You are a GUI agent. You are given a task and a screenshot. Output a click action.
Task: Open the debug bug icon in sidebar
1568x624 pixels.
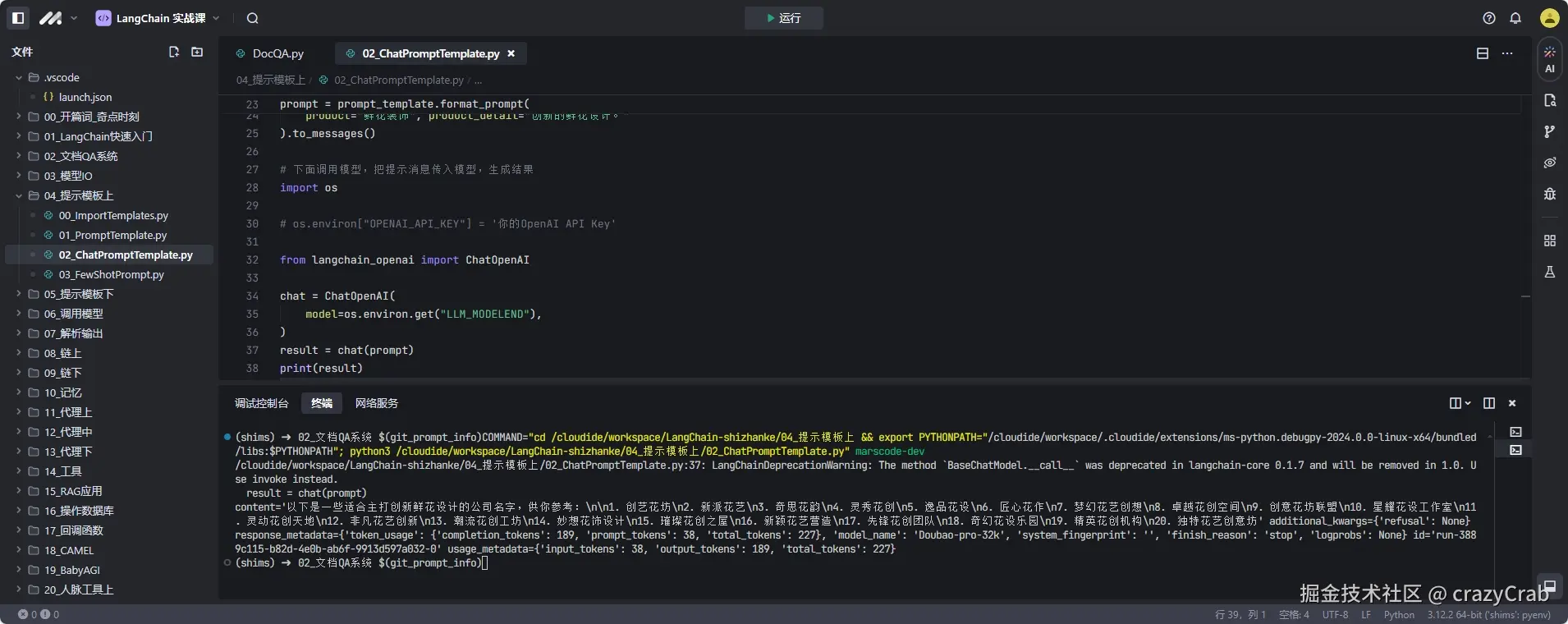pyautogui.click(x=1549, y=194)
